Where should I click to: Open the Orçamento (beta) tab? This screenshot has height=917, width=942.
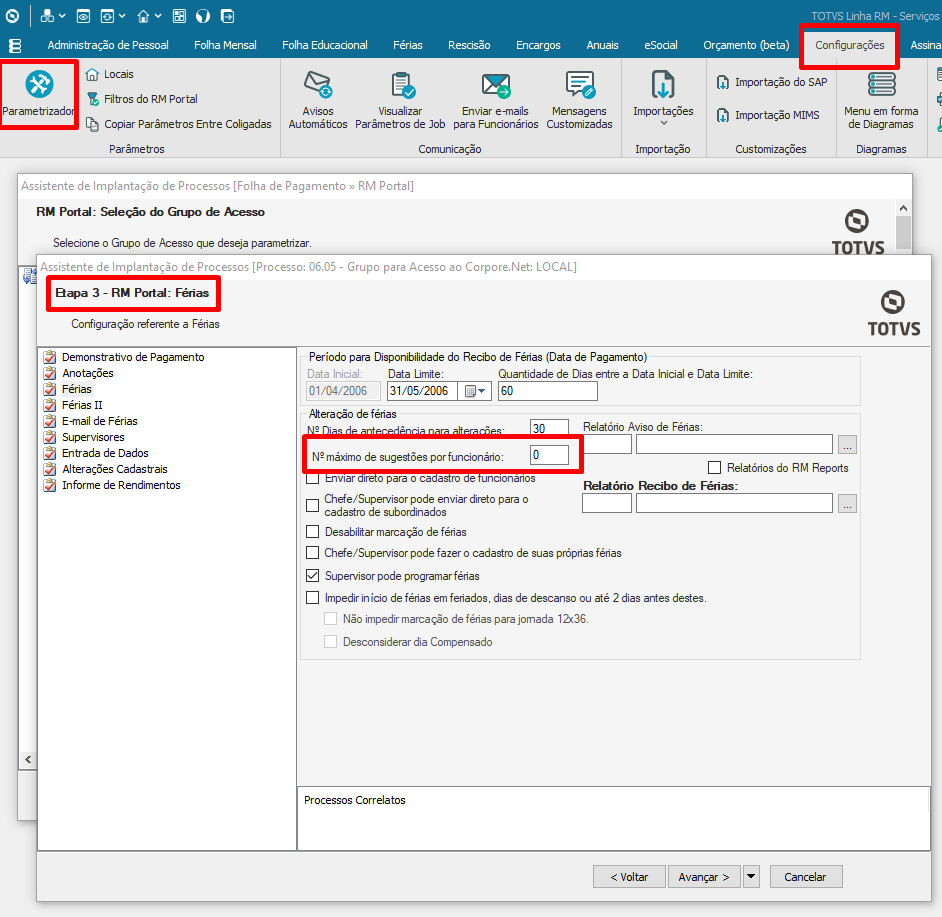click(746, 45)
